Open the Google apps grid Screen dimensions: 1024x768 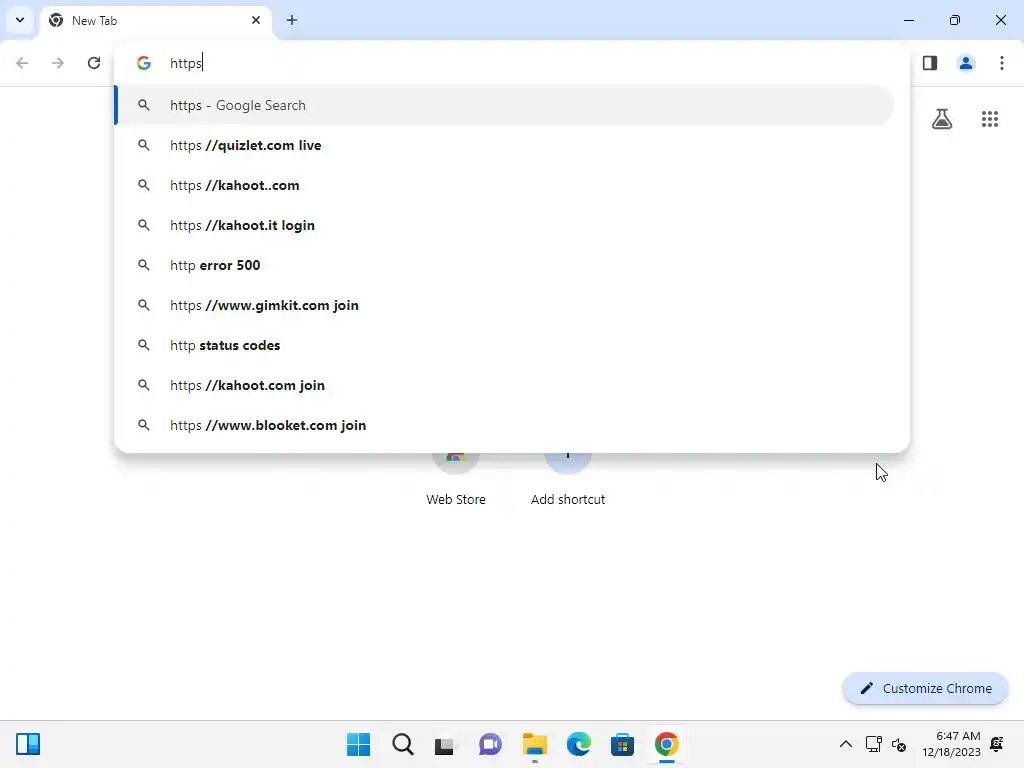click(990, 119)
